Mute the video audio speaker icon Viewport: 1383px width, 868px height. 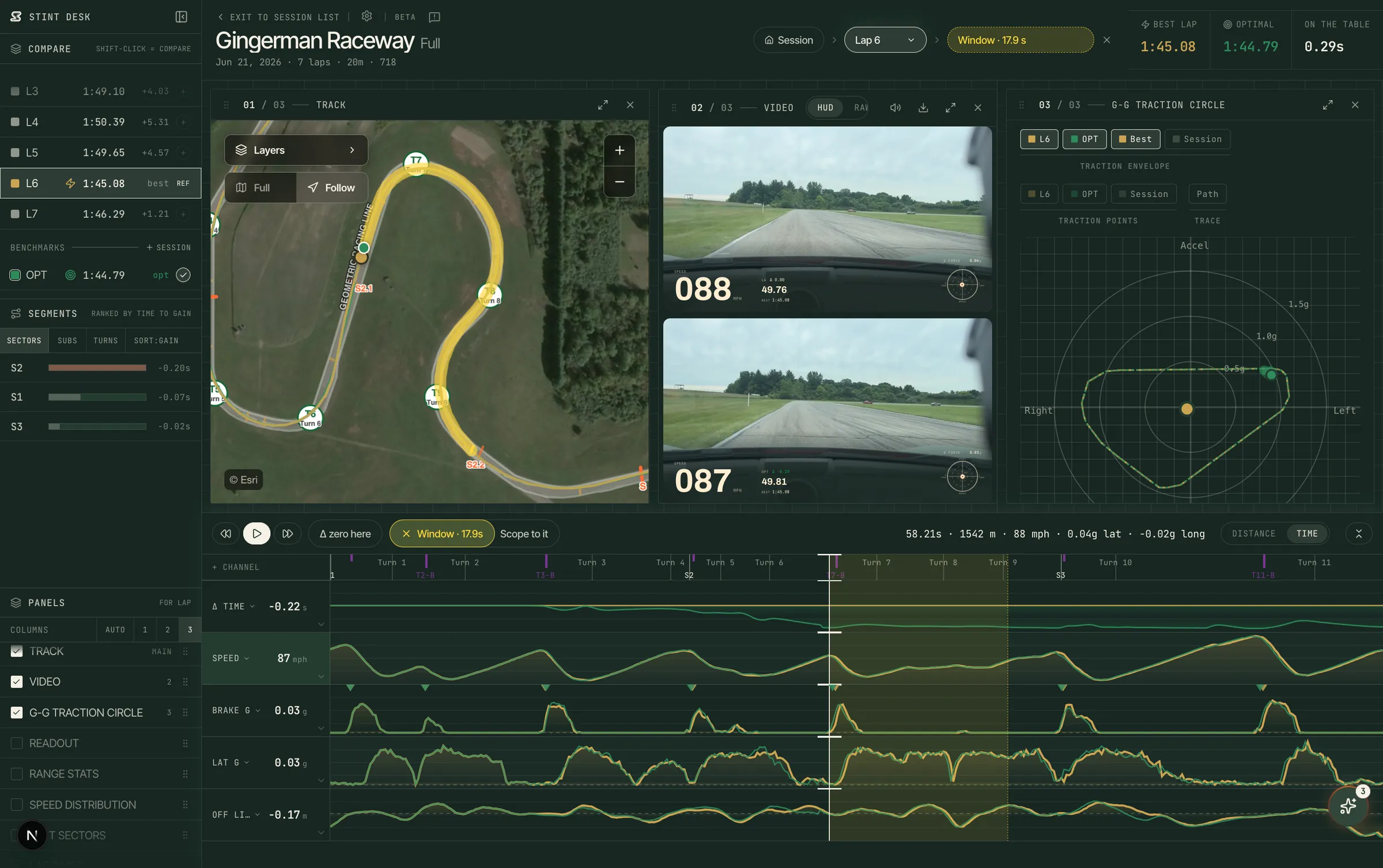[x=895, y=108]
